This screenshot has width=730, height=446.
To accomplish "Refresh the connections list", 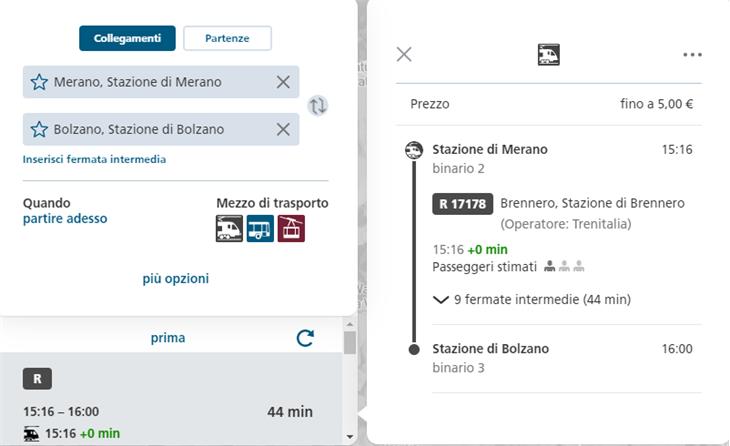I will point(305,338).
